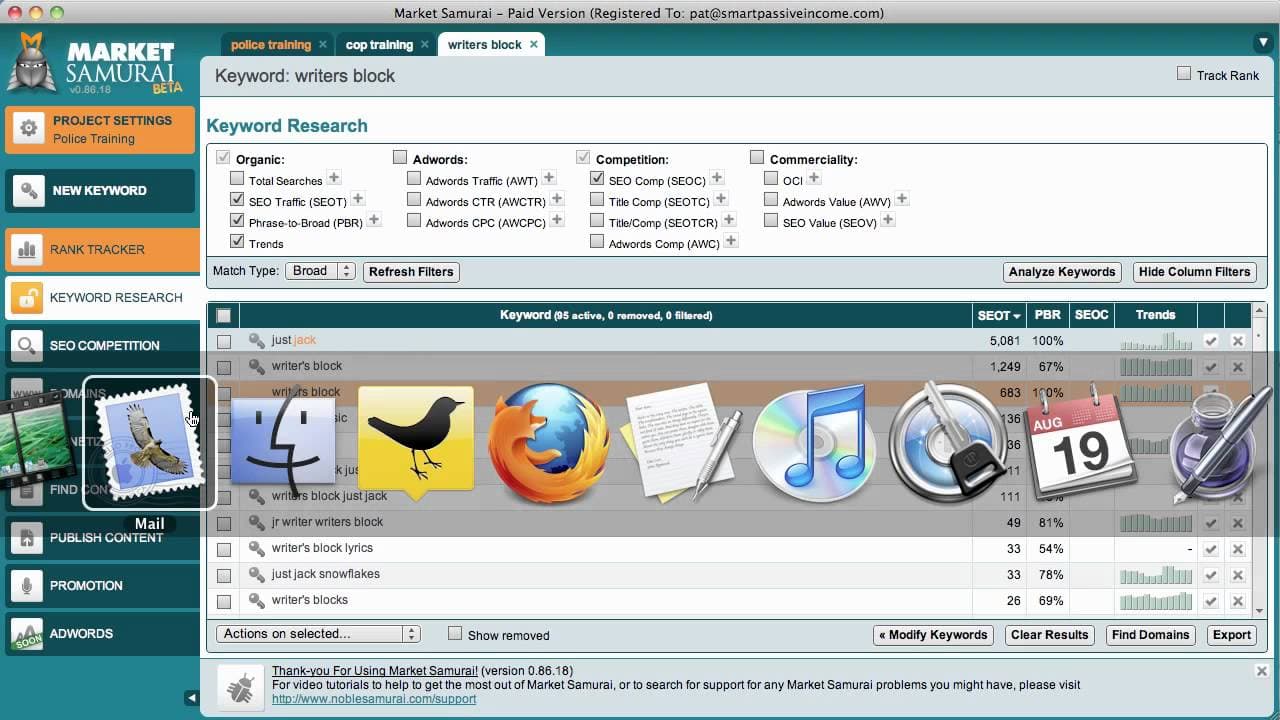Open the Adwords module in sidebar
The width and height of the screenshot is (1280, 720).
coord(100,633)
